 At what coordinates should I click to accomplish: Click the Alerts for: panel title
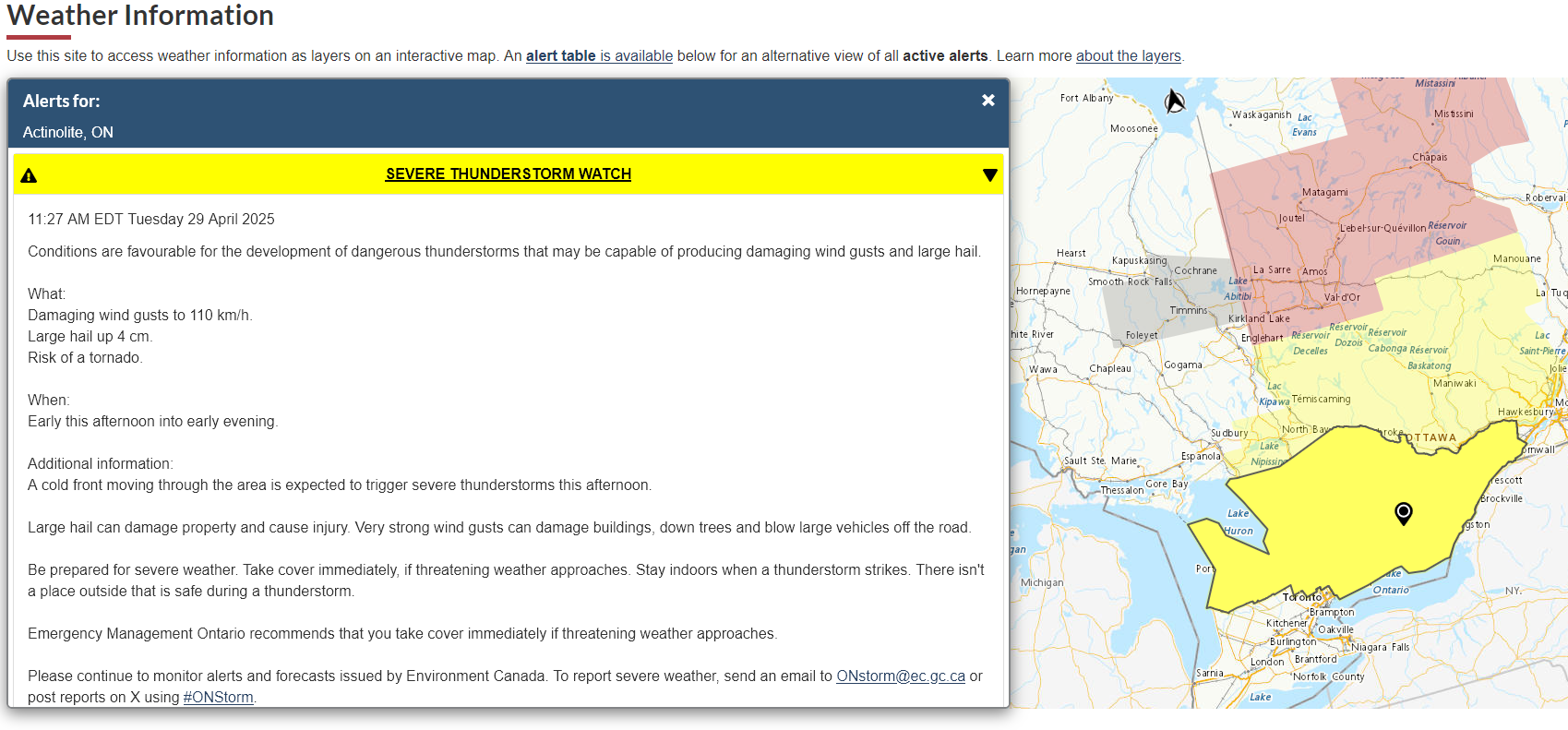(x=62, y=101)
